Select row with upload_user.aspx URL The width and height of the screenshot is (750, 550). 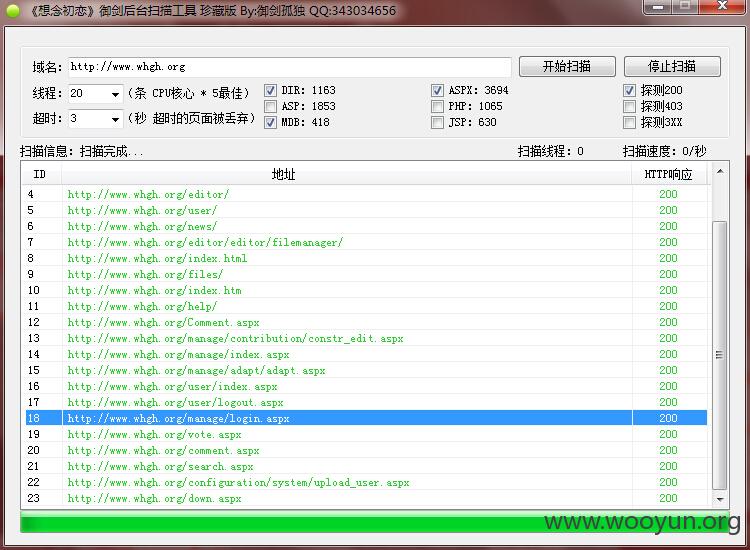366,482
